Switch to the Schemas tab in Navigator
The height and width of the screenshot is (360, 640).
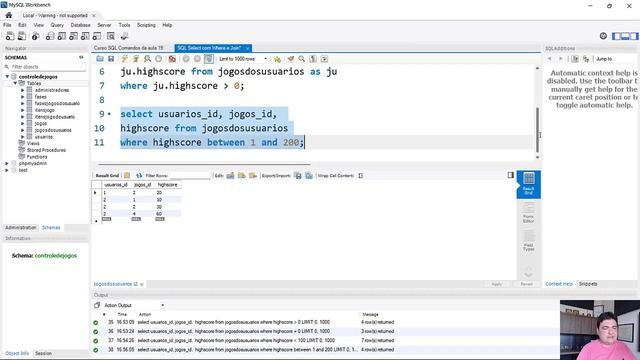(x=51, y=228)
